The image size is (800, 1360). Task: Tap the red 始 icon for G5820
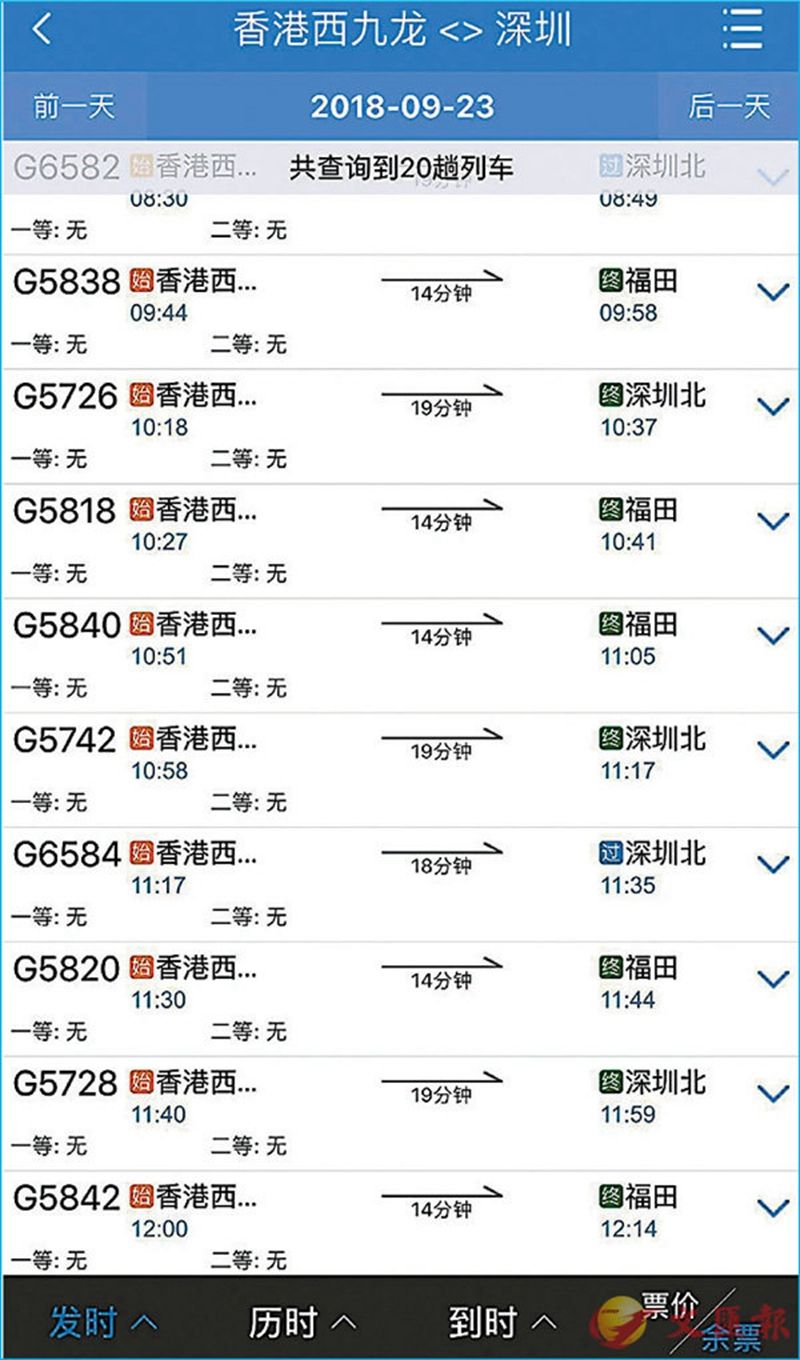[x=142, y=969]
